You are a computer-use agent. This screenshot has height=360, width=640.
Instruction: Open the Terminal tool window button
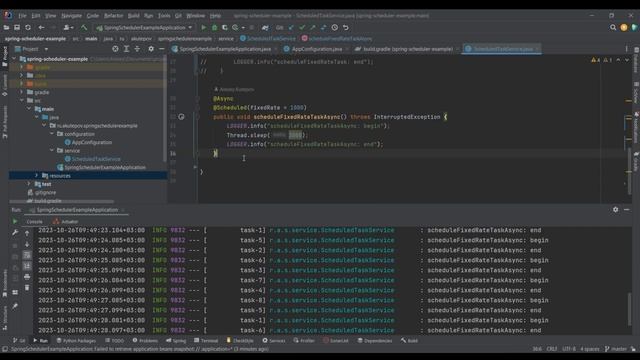[x=206, y=340]
